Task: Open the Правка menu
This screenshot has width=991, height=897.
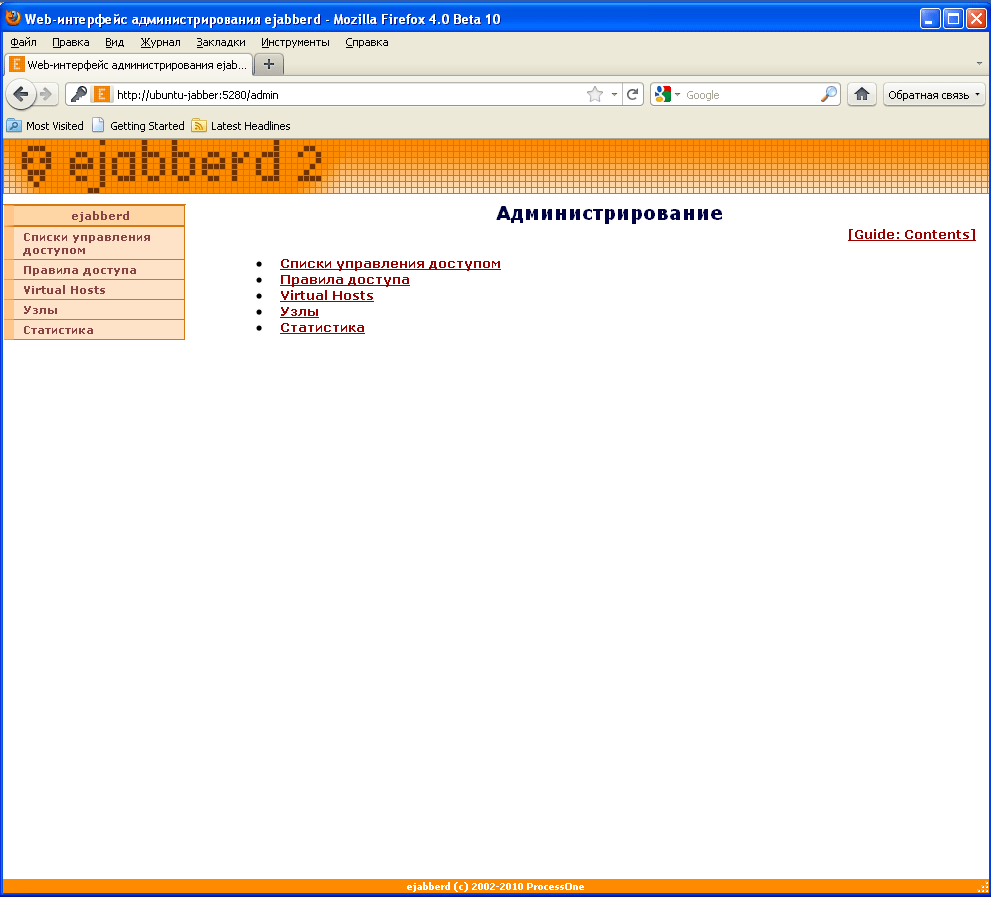Action: (71, 42)
